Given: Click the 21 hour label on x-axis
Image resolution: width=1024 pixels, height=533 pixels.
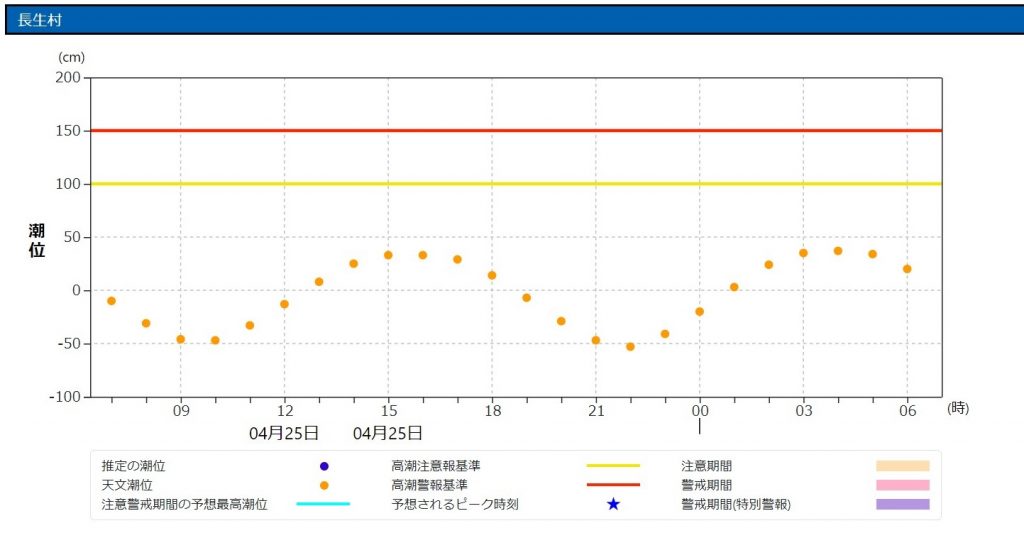Looking at the screenshot, I should [x=596, y=411].
